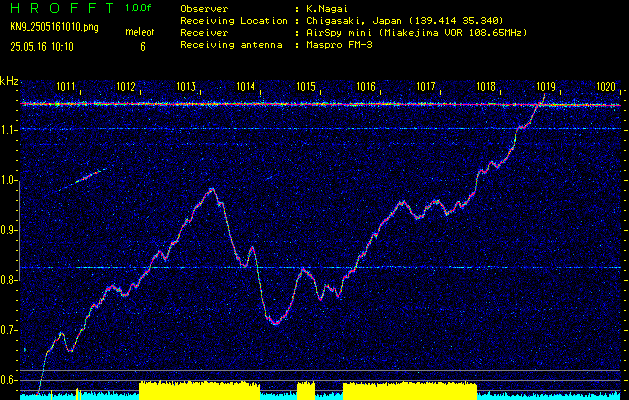The height and width of the screenshot is (400, 629).
Task: Select Chigasaki, Japan coordinates text
Action: pos(404,21)
